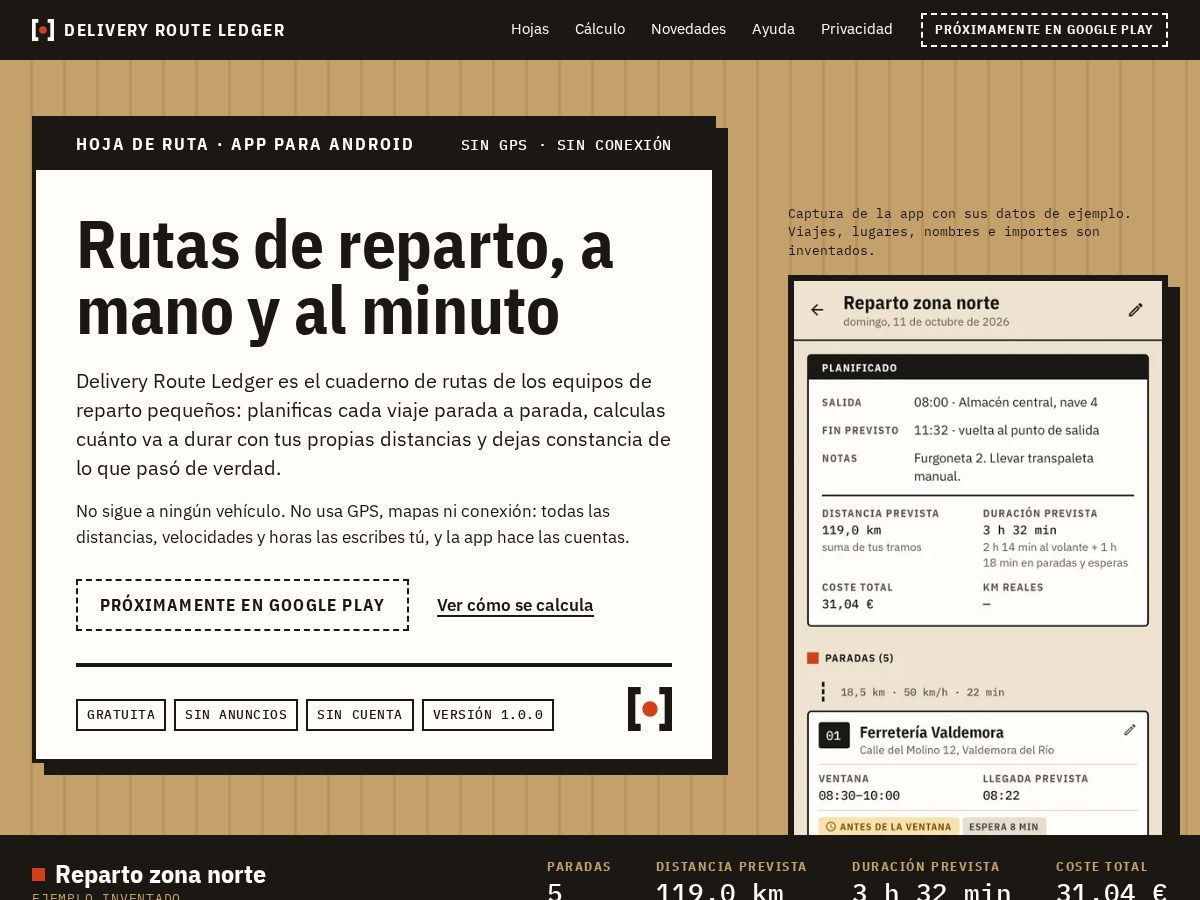The width and height of the screenshot is (1200, 900).
Task: Click the salida value 08:00 · Almacén central
Action: coord(1006,402)
